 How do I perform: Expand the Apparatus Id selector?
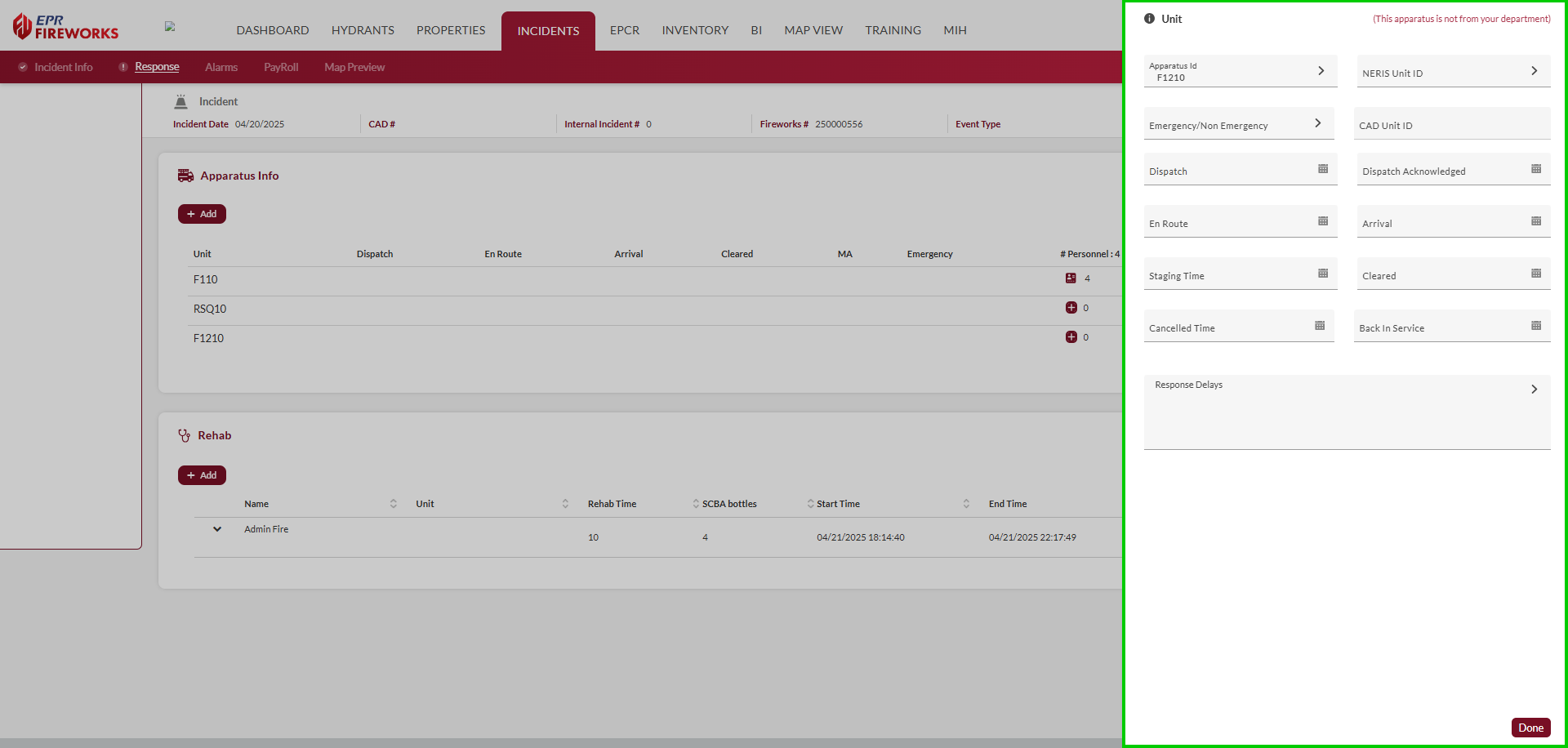point(1321,71)
